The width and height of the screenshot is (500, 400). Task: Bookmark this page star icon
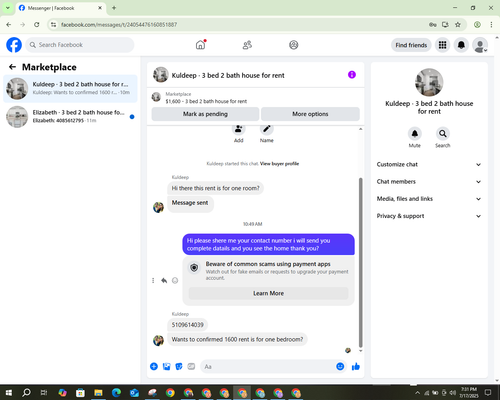point(458,25)
